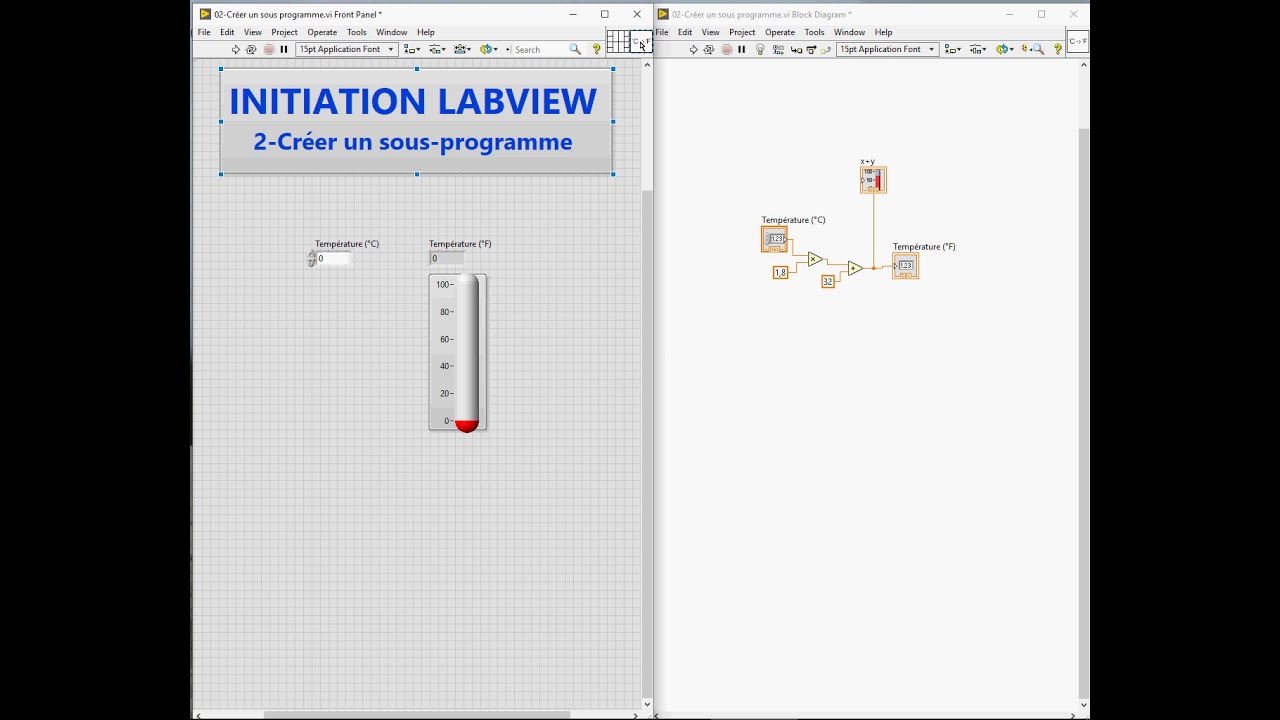
Task: Click the thermometer indicator on Front Panel
Action: pyautogui.click(x=458, y=352)
